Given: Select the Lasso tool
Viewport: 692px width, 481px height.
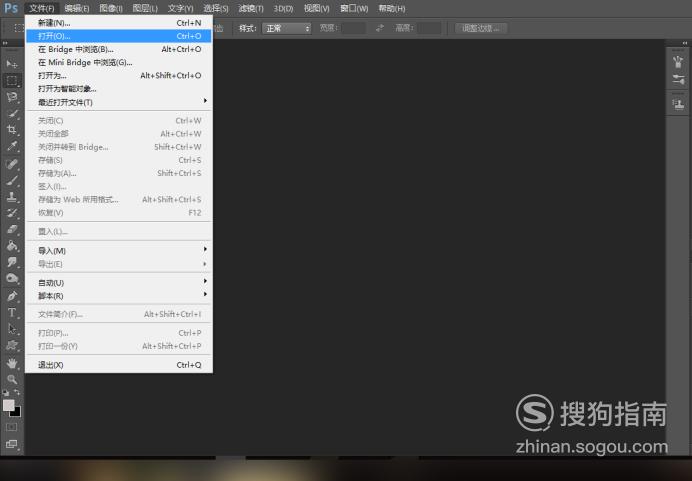Looking at the screenshot, I should [x=12, y=97].
